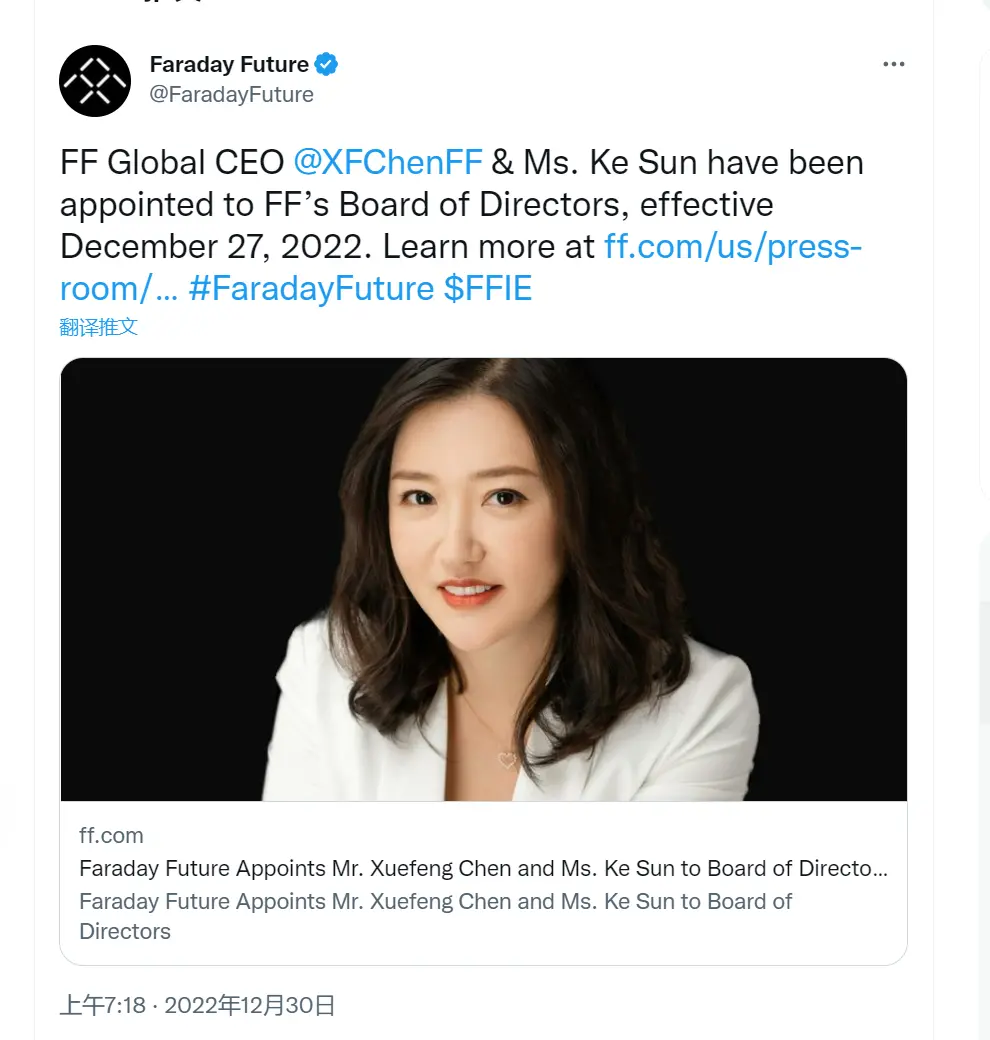The image size is (990, 1040).
Task: Click the @FaradayFuture handle
Action: 231,95
